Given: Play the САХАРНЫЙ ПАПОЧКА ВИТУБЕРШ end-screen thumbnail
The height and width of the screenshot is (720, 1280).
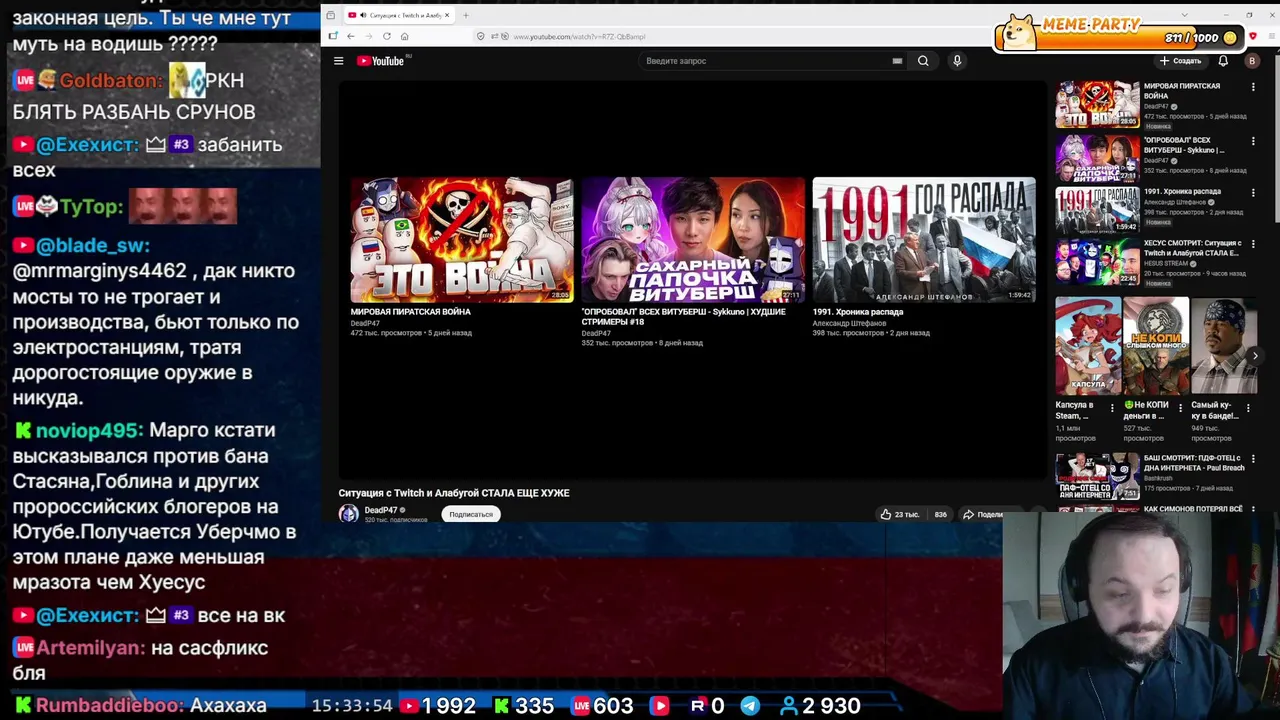Looking at the screenshot, I should coord(693,240).
